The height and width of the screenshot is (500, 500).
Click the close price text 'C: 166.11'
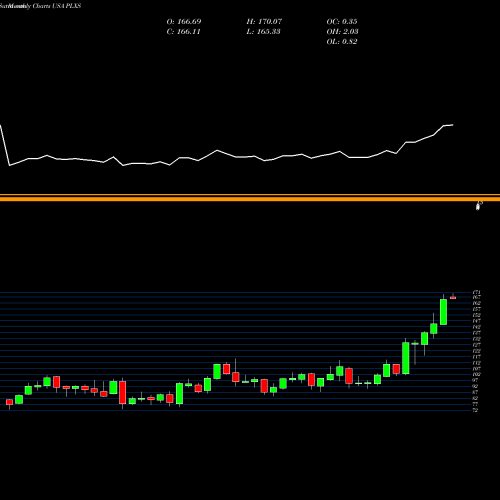pos(183,32)
